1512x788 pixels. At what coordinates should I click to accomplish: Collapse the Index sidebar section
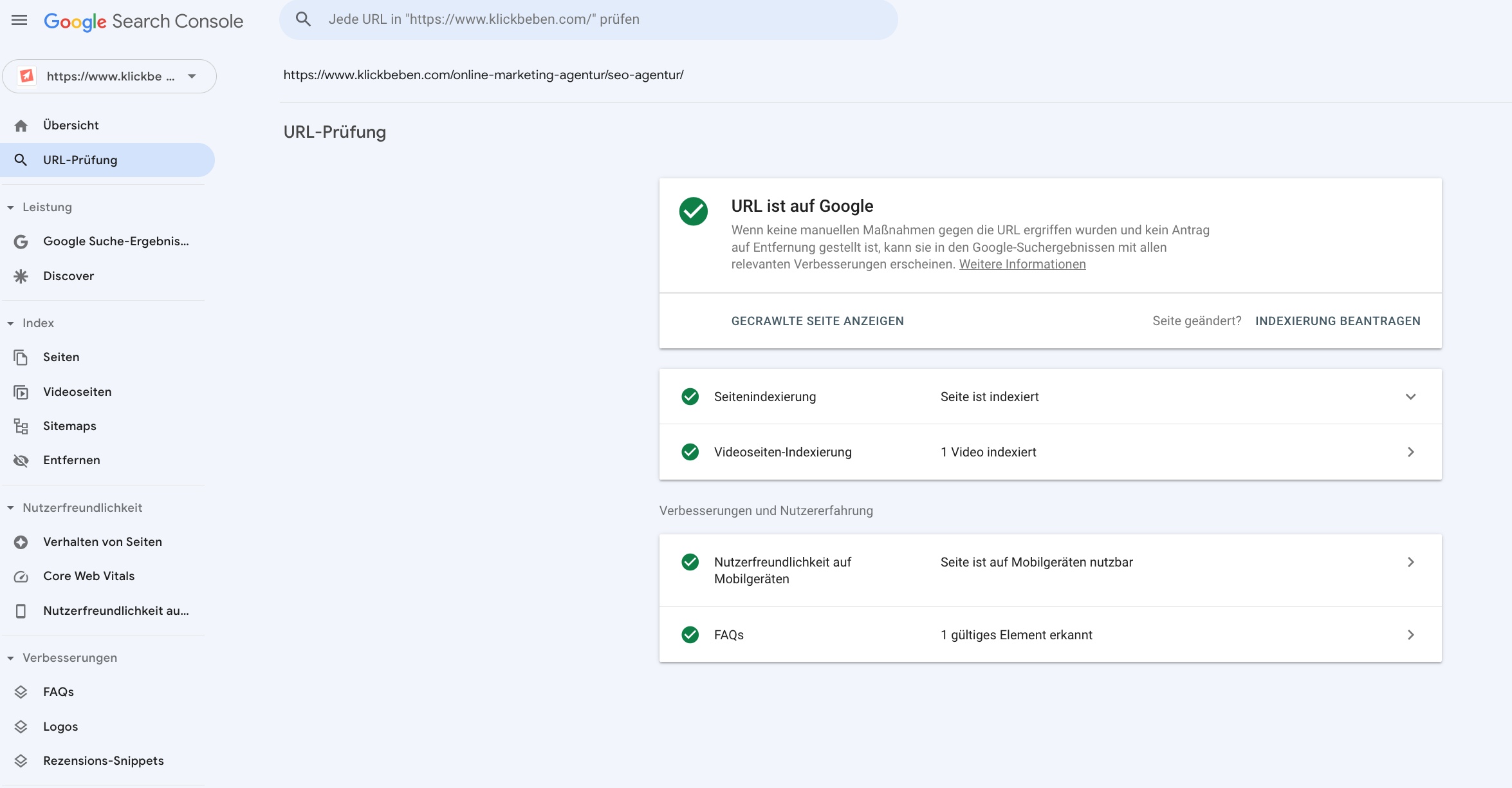click(11, 323)
